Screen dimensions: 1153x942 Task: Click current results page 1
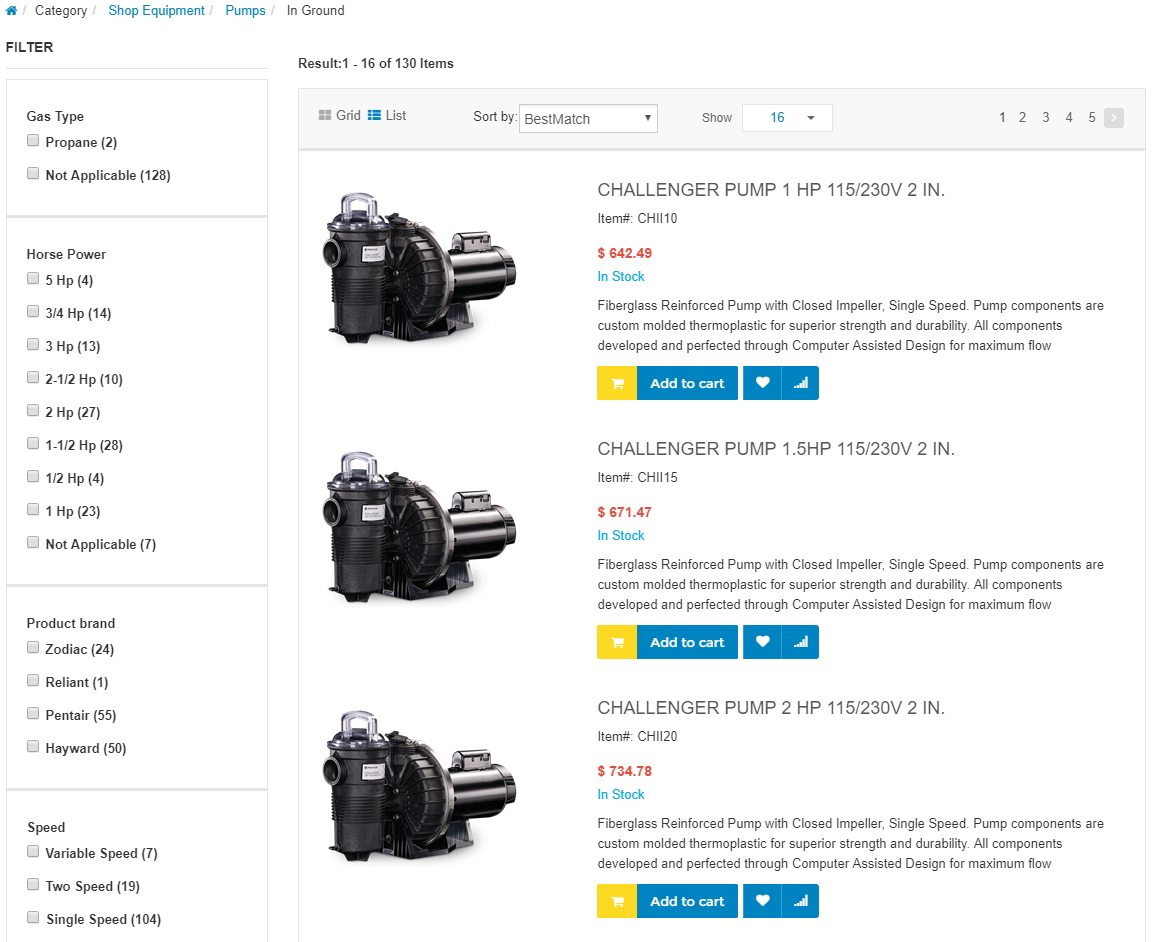(1002, 118)
